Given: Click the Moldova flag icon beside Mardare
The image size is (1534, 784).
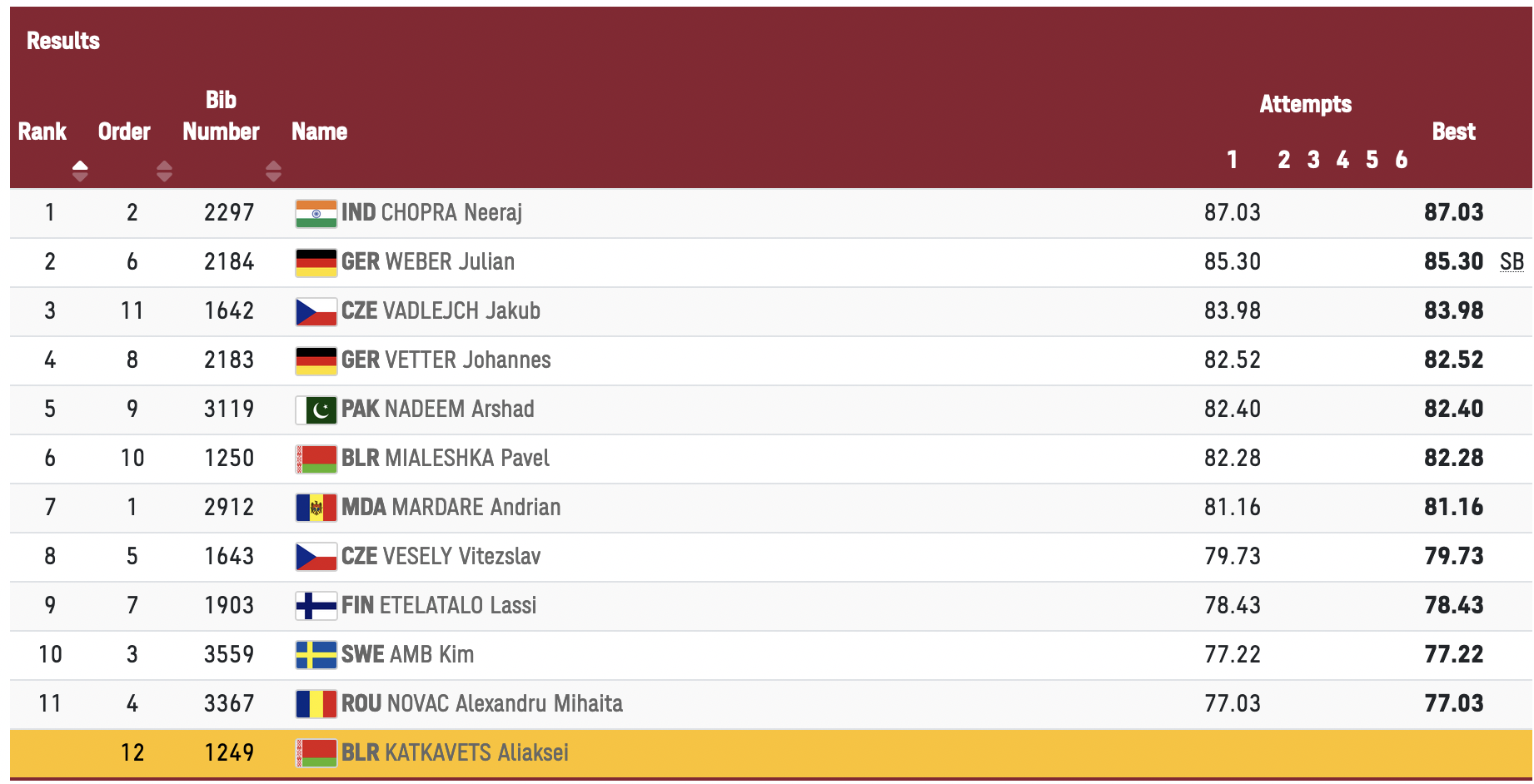Looking at the screenshot, I should (316, 508).
